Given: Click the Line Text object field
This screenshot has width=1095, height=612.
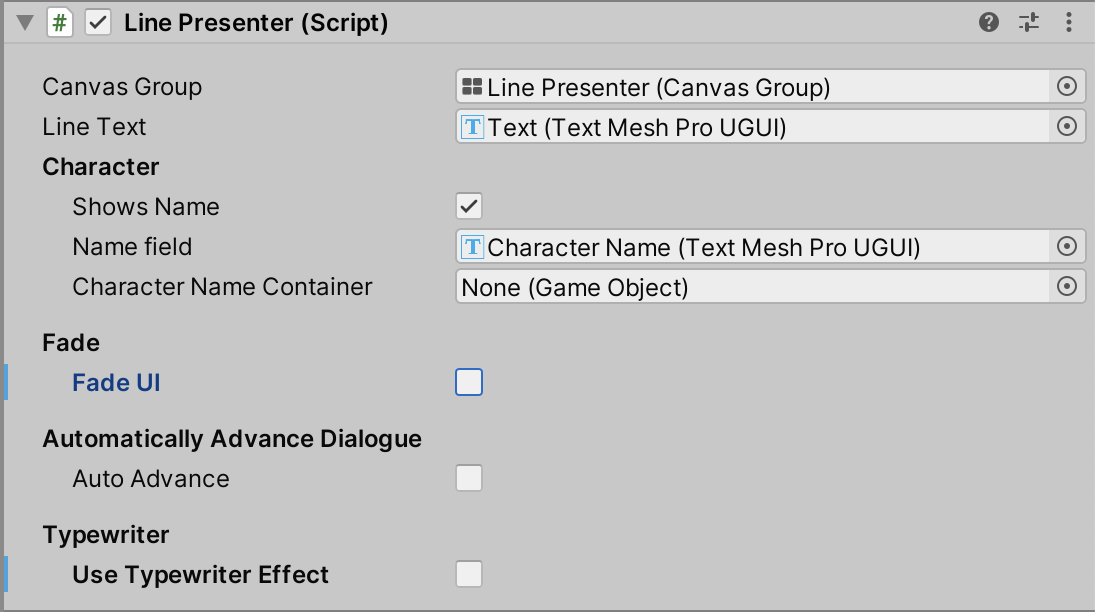Looking at the screenshot, I should pos(752,127).
